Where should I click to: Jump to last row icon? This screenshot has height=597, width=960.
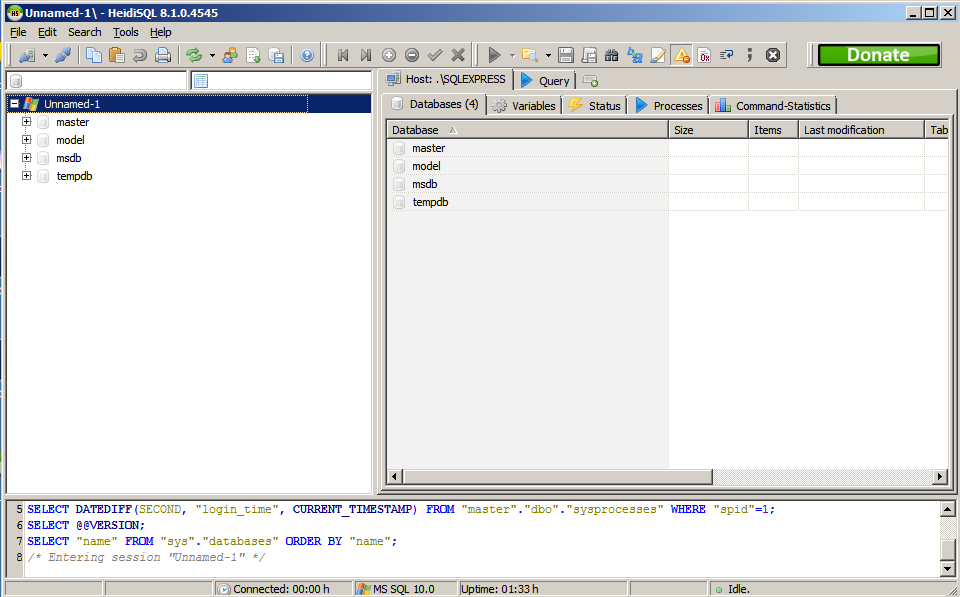coord(366,56)
